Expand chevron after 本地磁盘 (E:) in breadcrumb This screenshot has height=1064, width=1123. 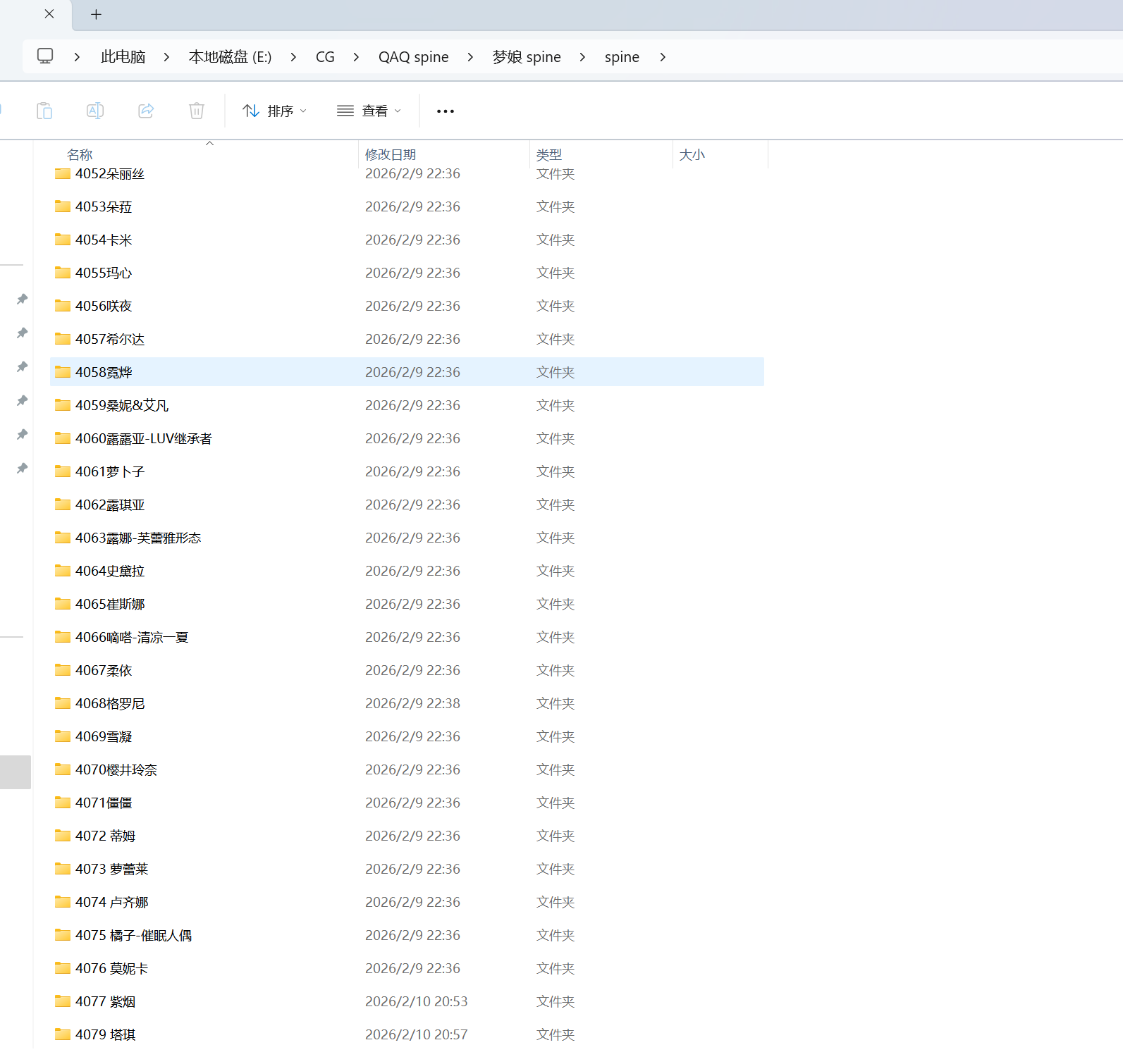[x=293, y=57]
